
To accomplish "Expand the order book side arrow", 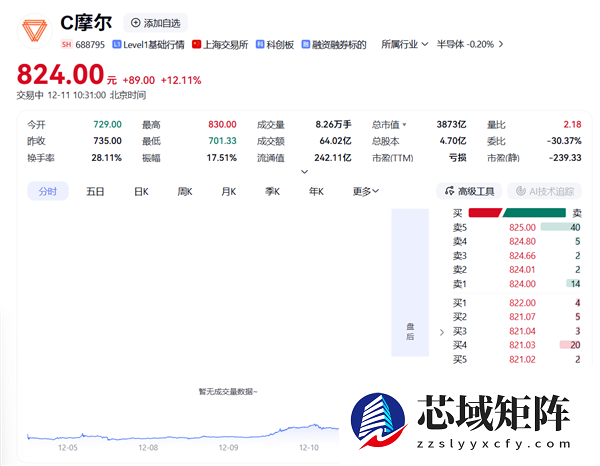I will pyautogui.click(x=442, y=332).
